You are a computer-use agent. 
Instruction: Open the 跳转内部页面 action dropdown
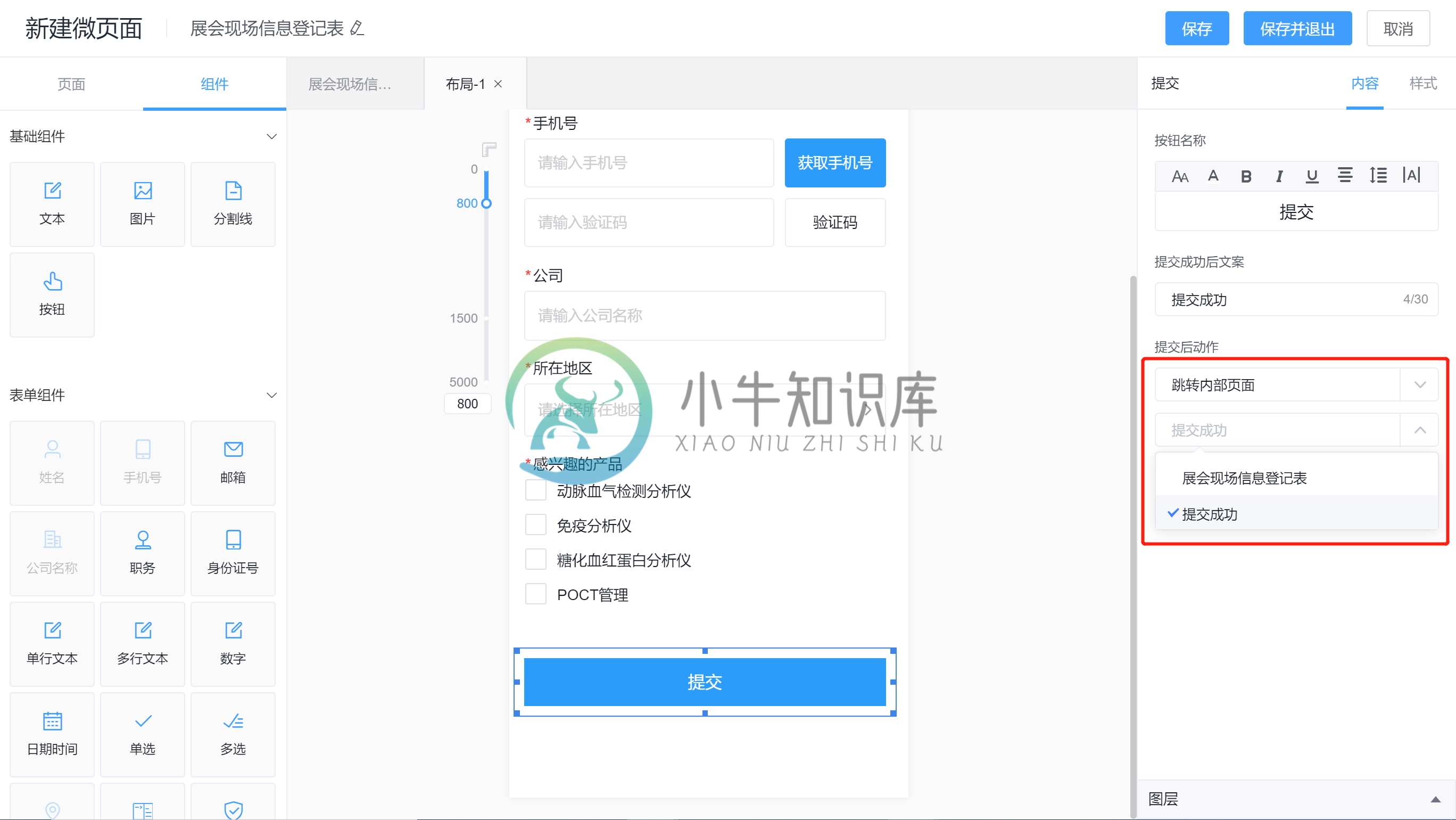tap(1296, 384)
